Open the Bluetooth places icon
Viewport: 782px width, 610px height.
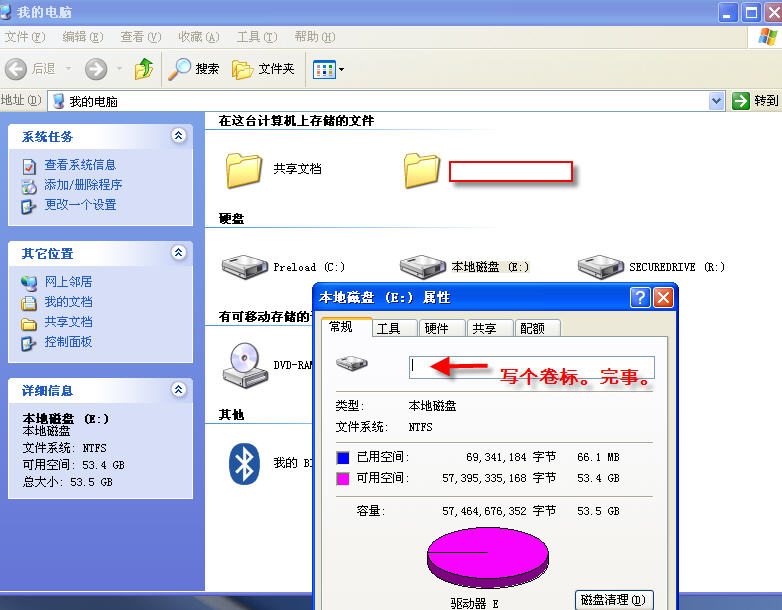[244, 463]
